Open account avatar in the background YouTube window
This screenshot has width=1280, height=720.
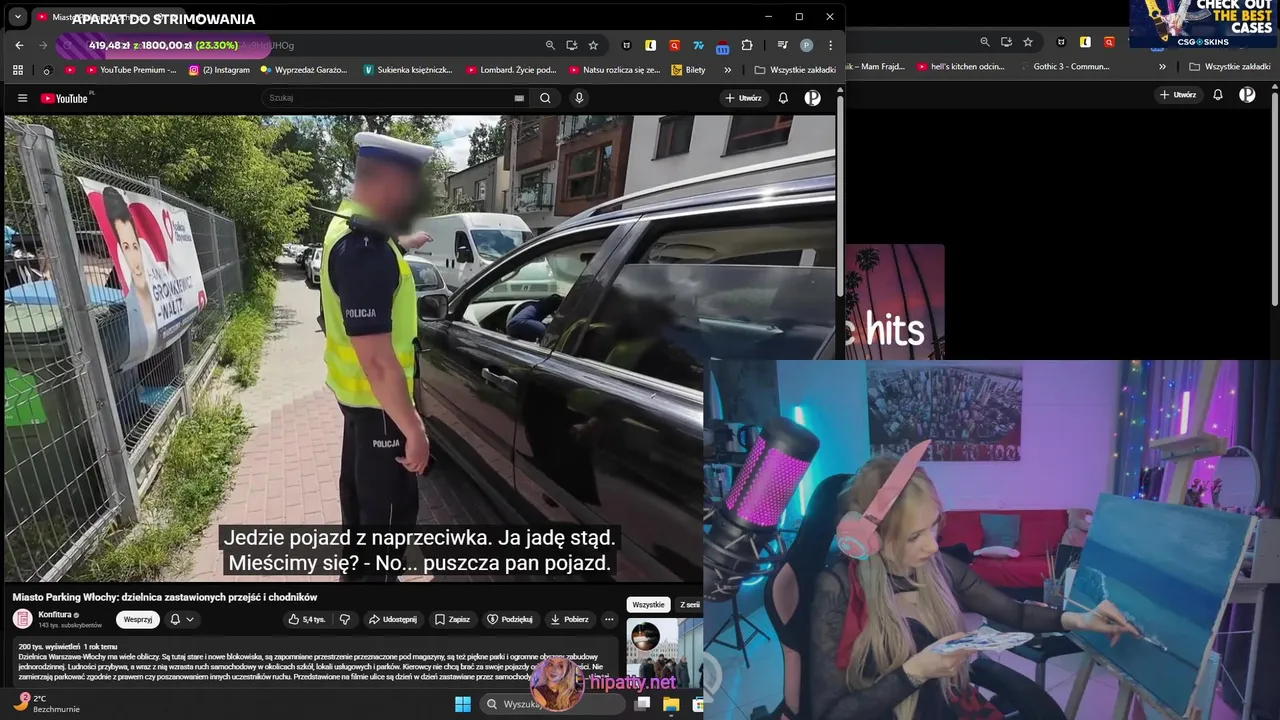[1247, 95]
